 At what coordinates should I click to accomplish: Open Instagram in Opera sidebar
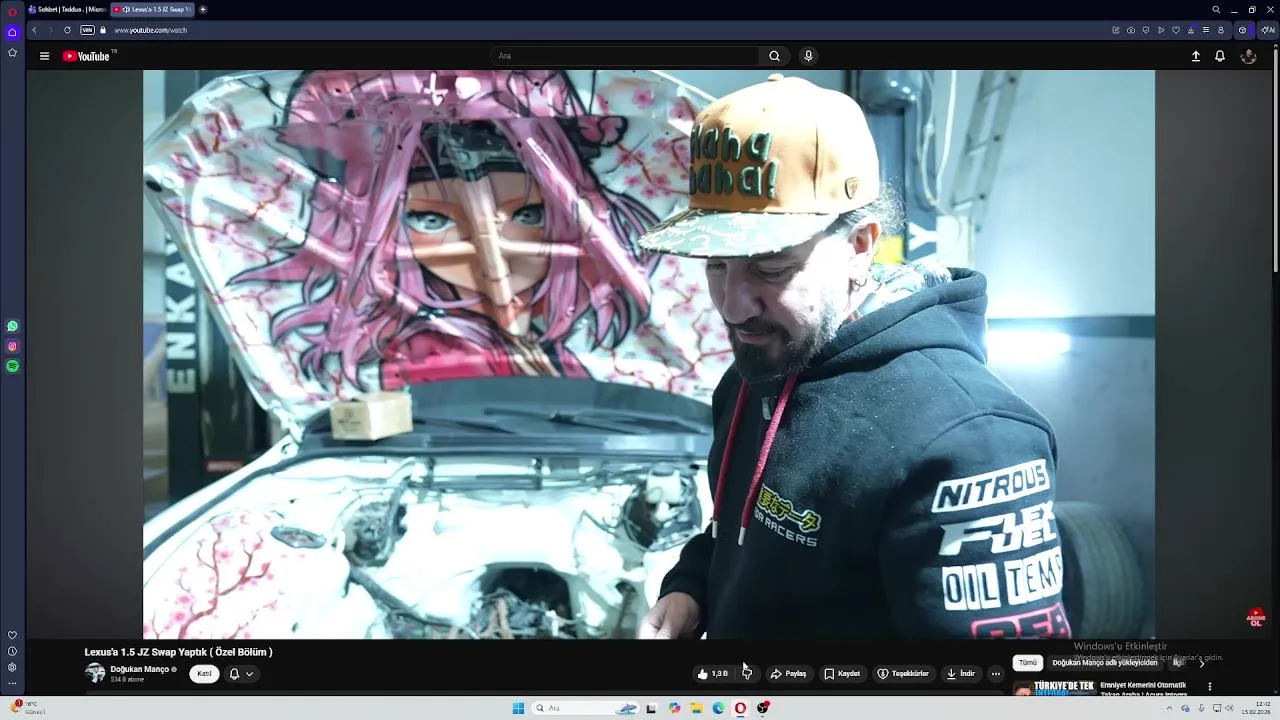(x=12, y=346)
